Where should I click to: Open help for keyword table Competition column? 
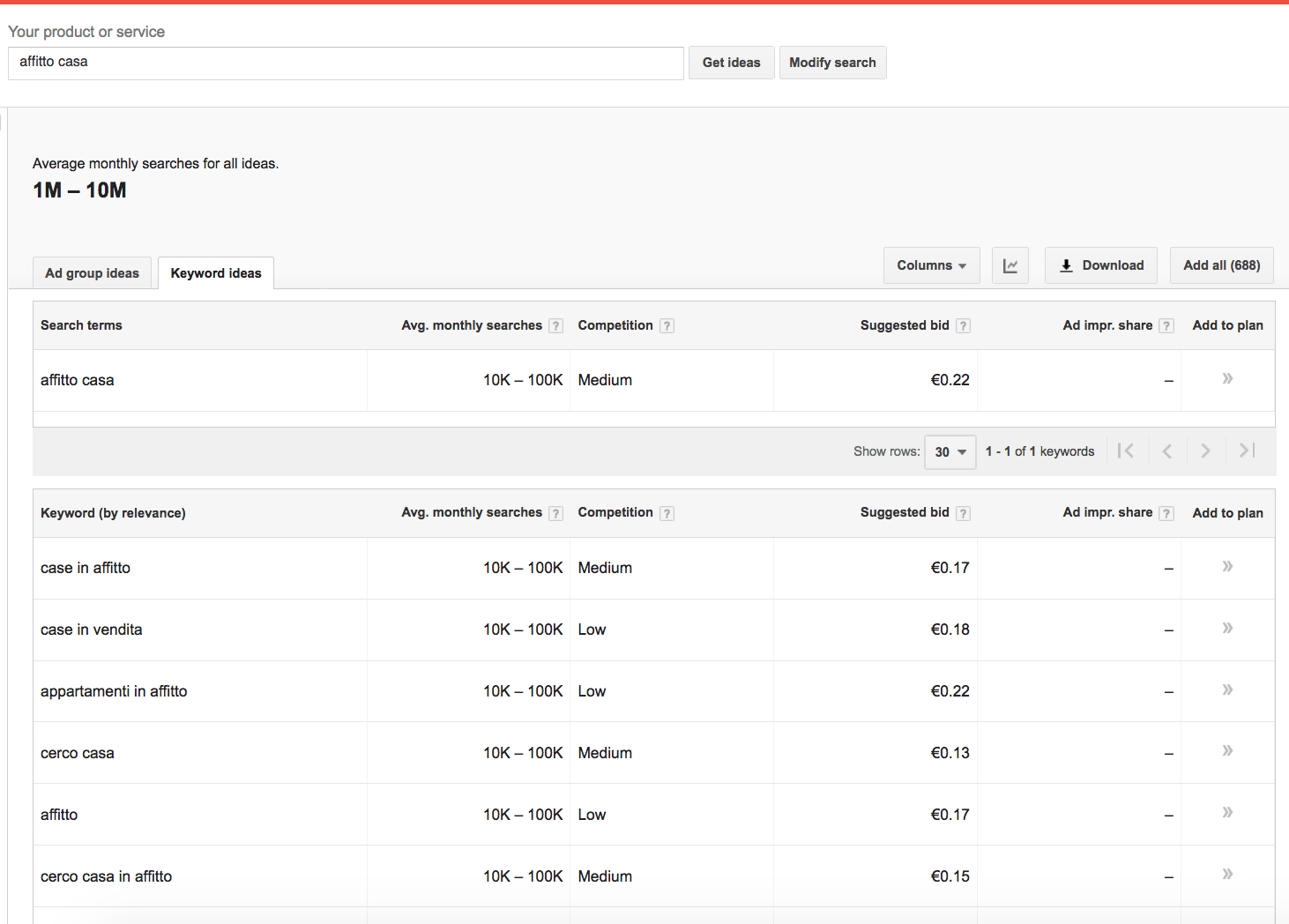click(667, 513)
